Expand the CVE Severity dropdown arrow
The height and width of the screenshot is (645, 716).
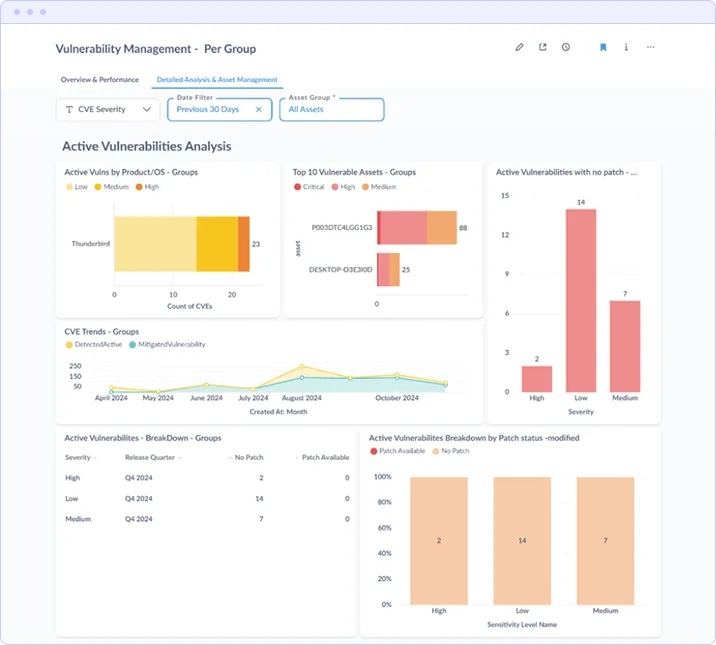(x=147, y=110)
